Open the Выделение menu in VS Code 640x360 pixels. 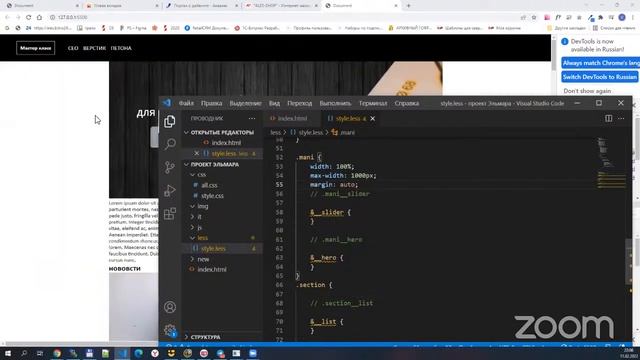tap(245, 103)
